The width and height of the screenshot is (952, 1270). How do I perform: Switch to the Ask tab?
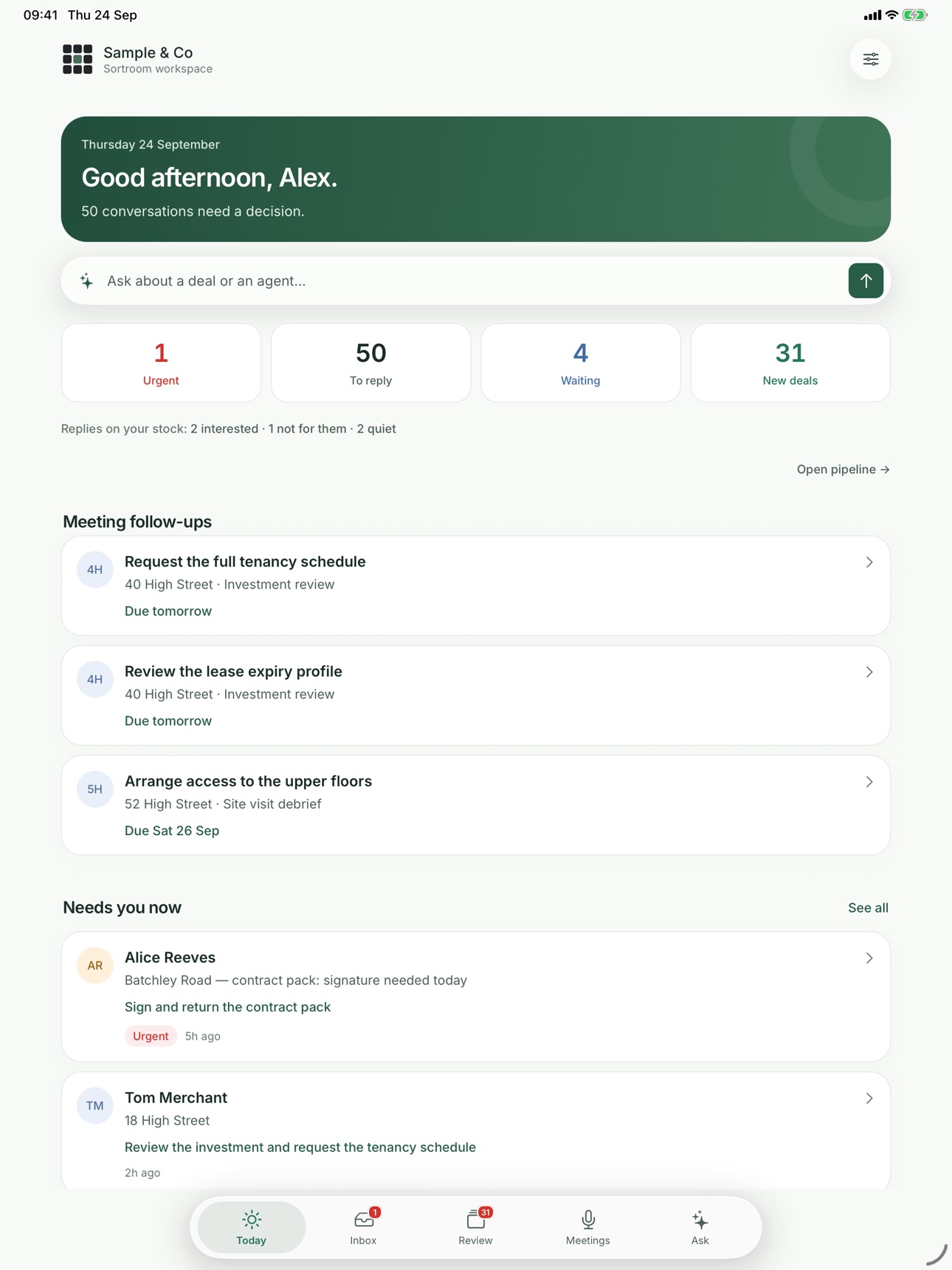700,1228
